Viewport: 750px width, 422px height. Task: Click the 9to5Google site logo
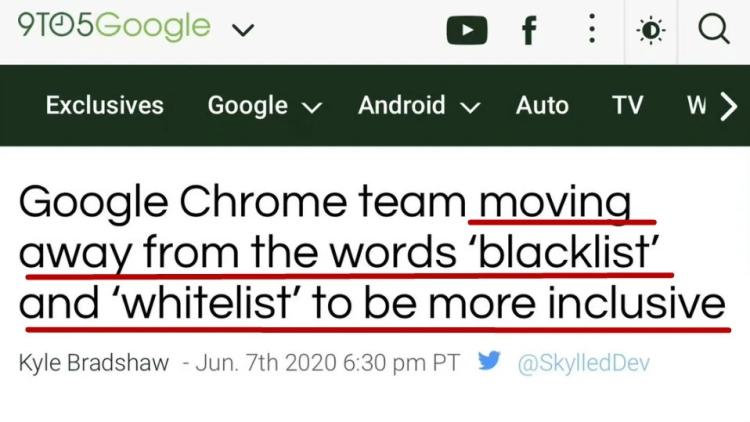[116, 29]
